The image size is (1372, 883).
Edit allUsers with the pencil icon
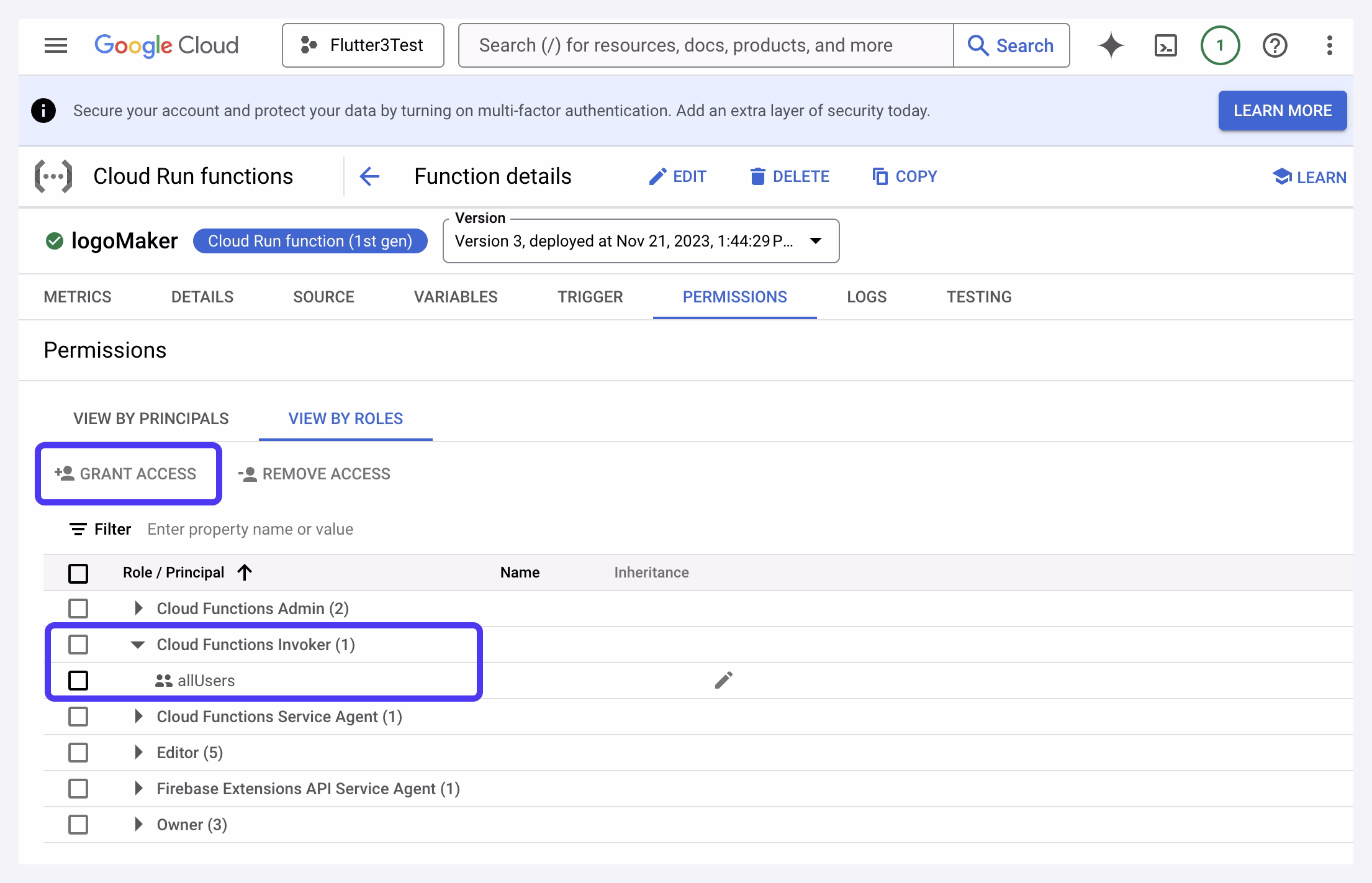click(723, 681)
